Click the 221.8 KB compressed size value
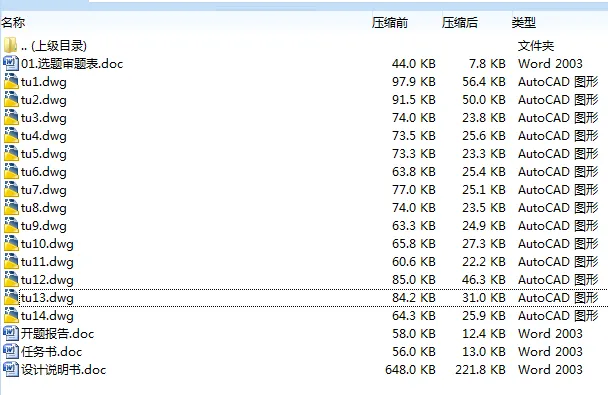 point(481,370)
